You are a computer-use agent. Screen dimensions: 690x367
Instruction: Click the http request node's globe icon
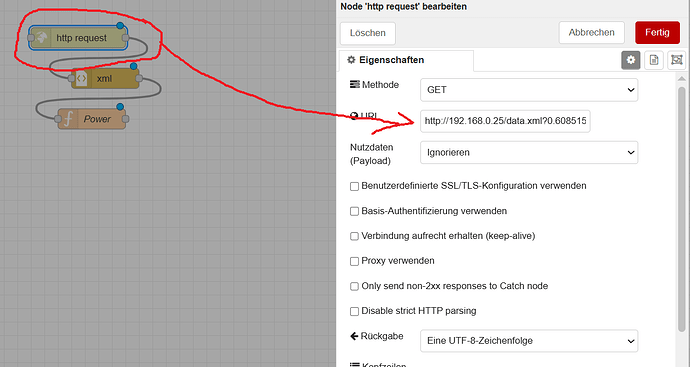pyautogui.click(x=41, y=38)
